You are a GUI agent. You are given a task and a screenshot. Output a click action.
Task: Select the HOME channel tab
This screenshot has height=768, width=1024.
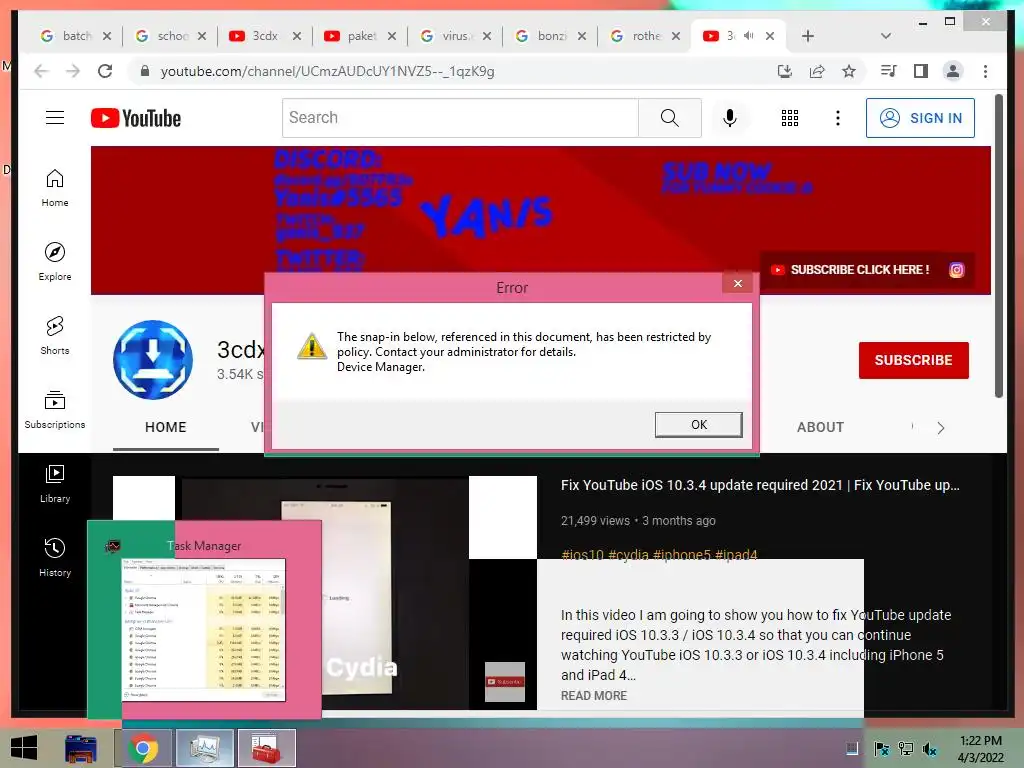[166, 427]
